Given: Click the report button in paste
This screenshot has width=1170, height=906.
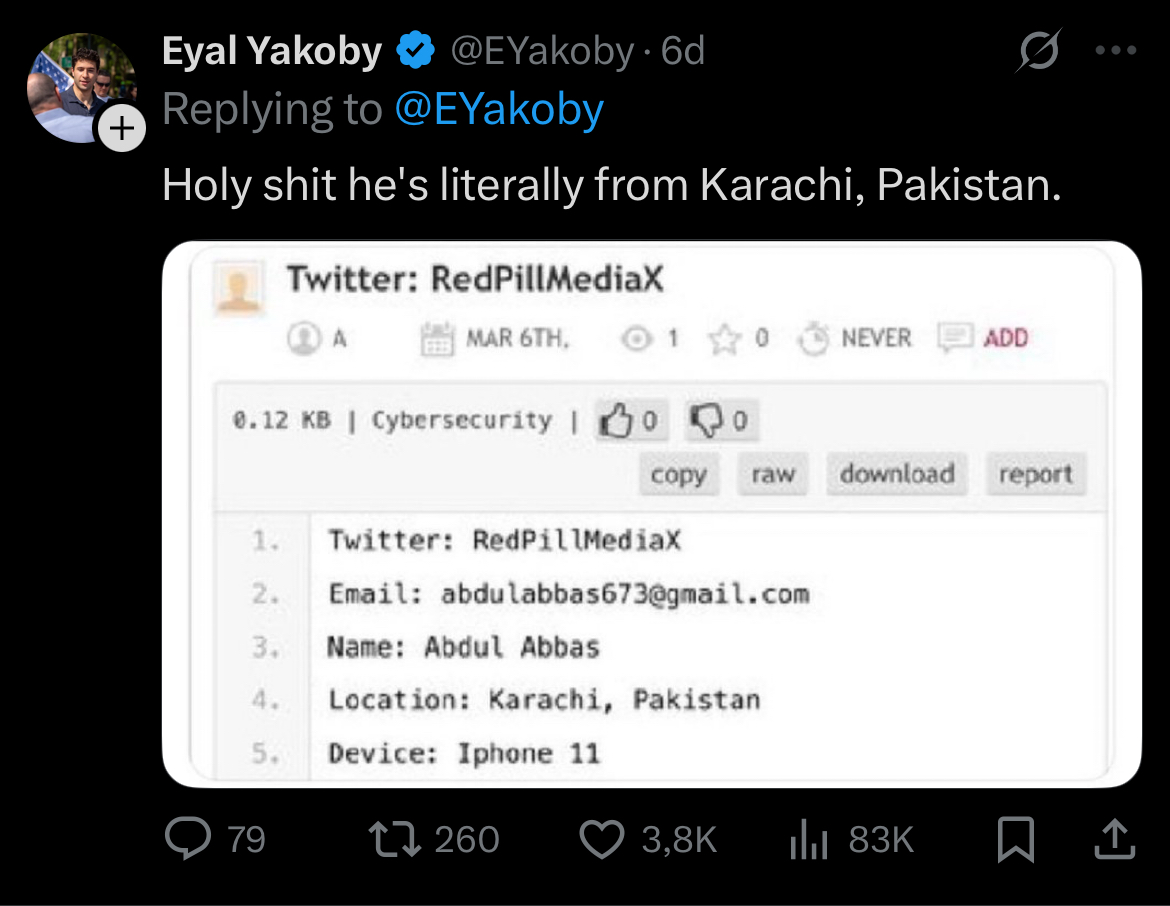Looking at the screenshot, I should (1036, 474).
